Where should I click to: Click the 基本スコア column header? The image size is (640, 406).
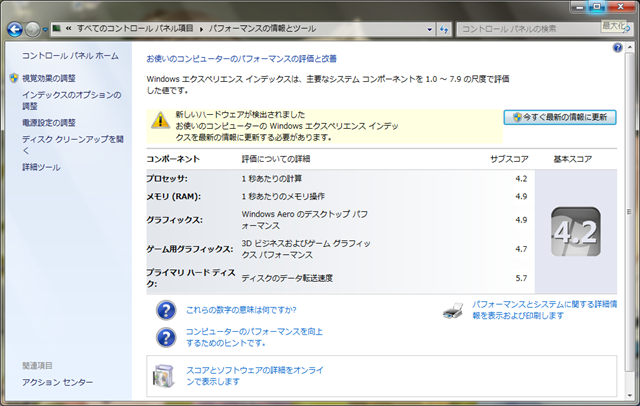[x=573, y=159]
